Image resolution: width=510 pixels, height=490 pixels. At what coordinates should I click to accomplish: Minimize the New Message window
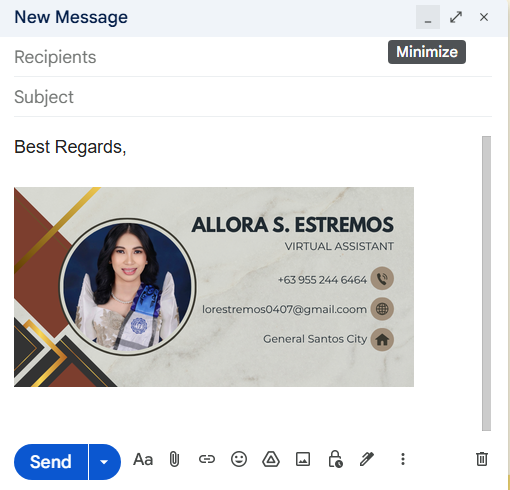click(x=428, y=17)
